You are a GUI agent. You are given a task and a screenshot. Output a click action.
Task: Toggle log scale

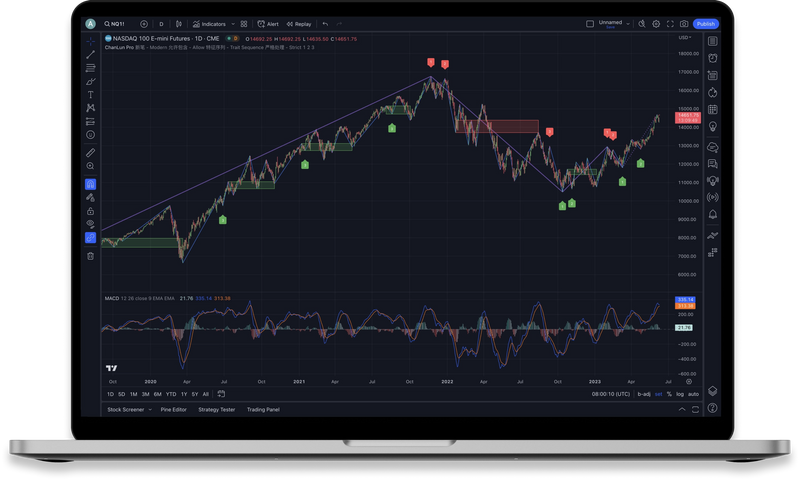pyautogui.click(x=680, y=394)
